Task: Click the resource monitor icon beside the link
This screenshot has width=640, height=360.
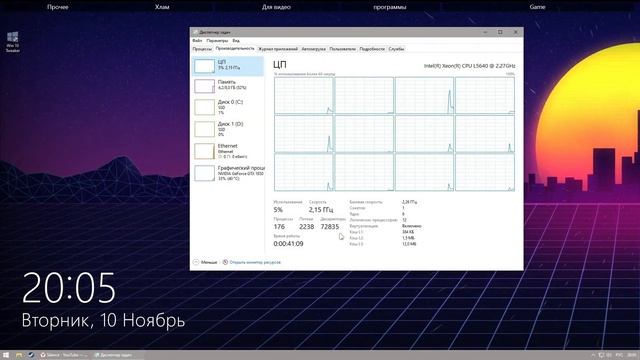Action: 225,262
